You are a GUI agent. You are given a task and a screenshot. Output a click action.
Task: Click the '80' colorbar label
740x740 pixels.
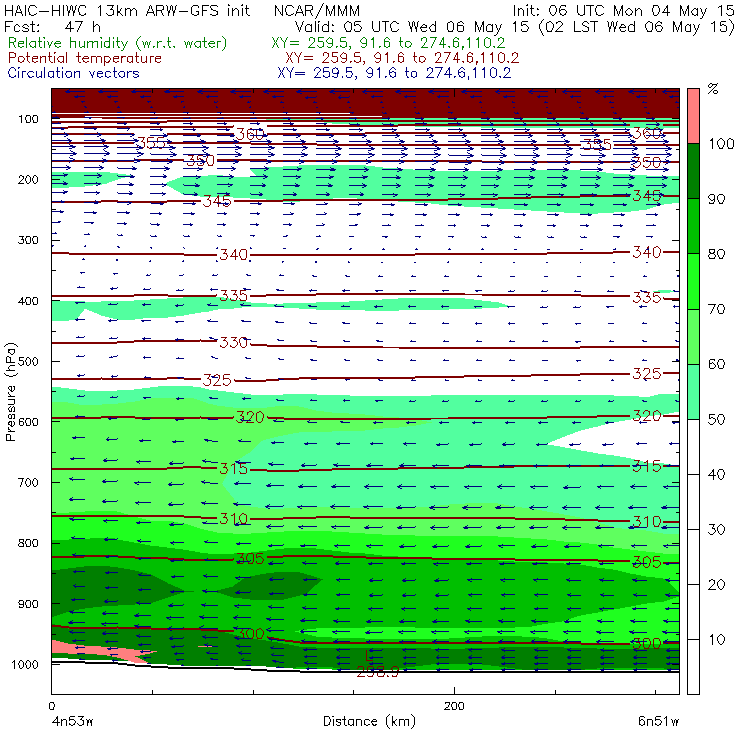[716, 254]
